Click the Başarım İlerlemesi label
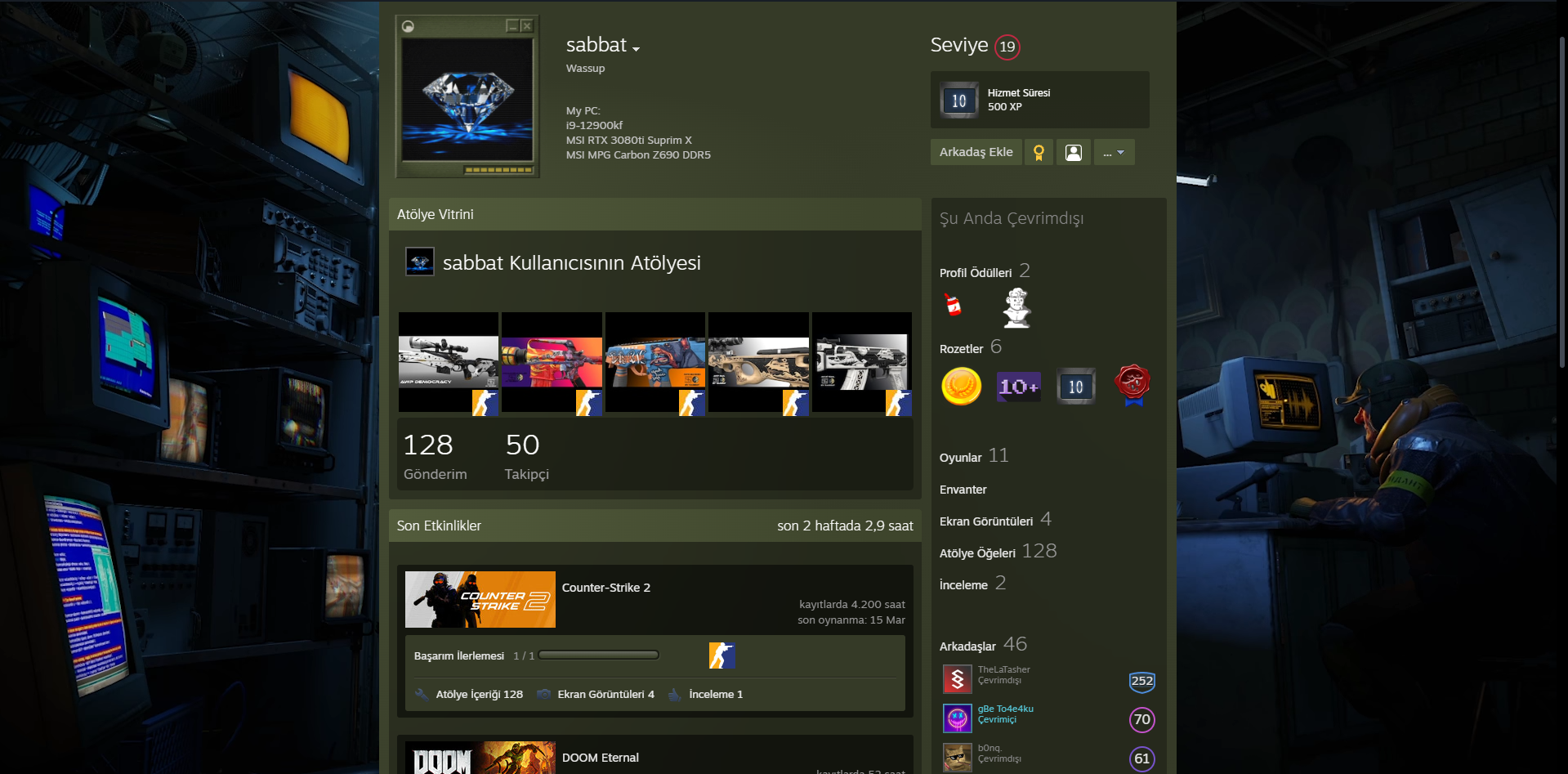This screenshot has width=1568, height=774. click(459, 656)
